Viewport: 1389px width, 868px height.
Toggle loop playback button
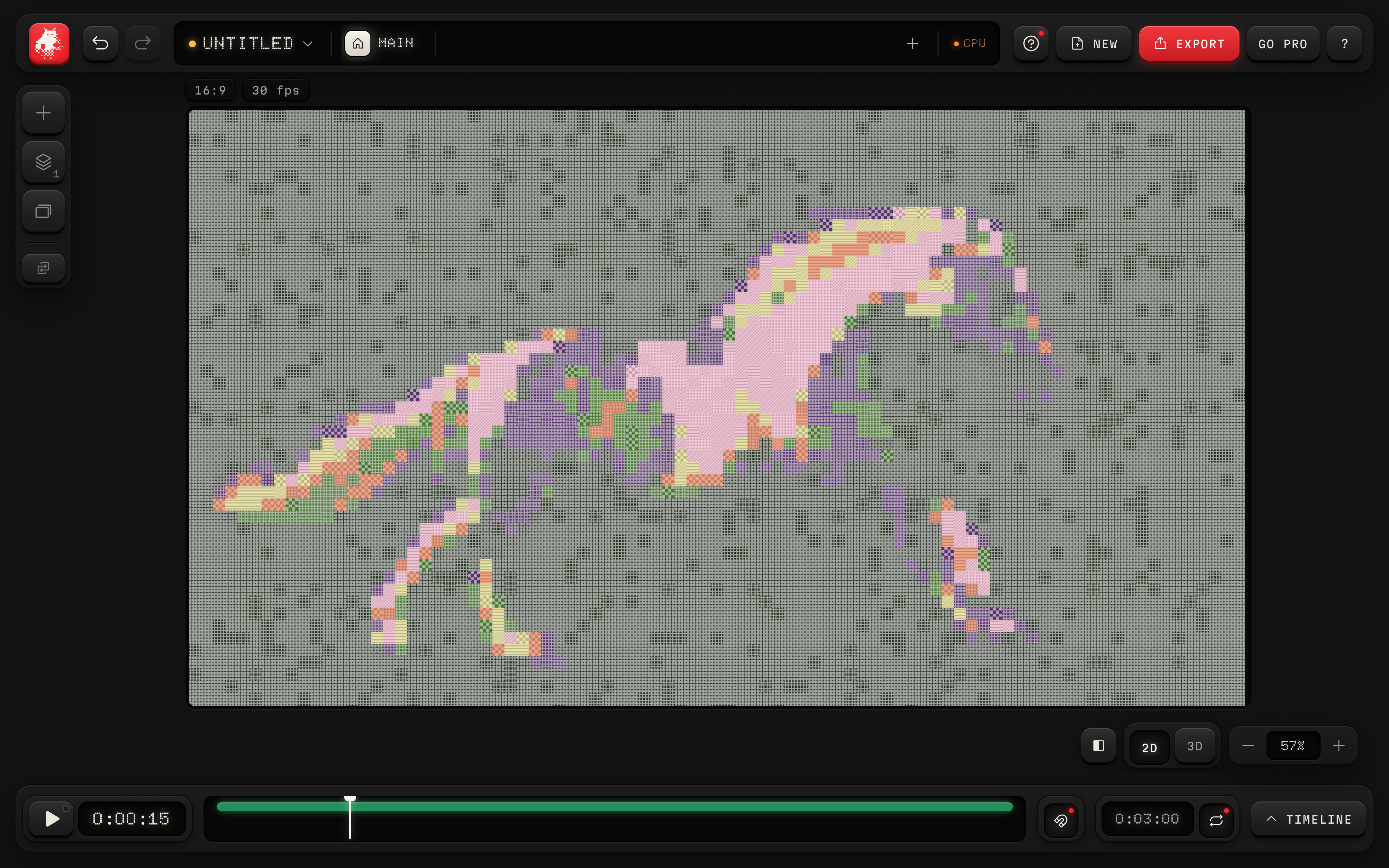pyautogui.click(x=1216, y=820)
